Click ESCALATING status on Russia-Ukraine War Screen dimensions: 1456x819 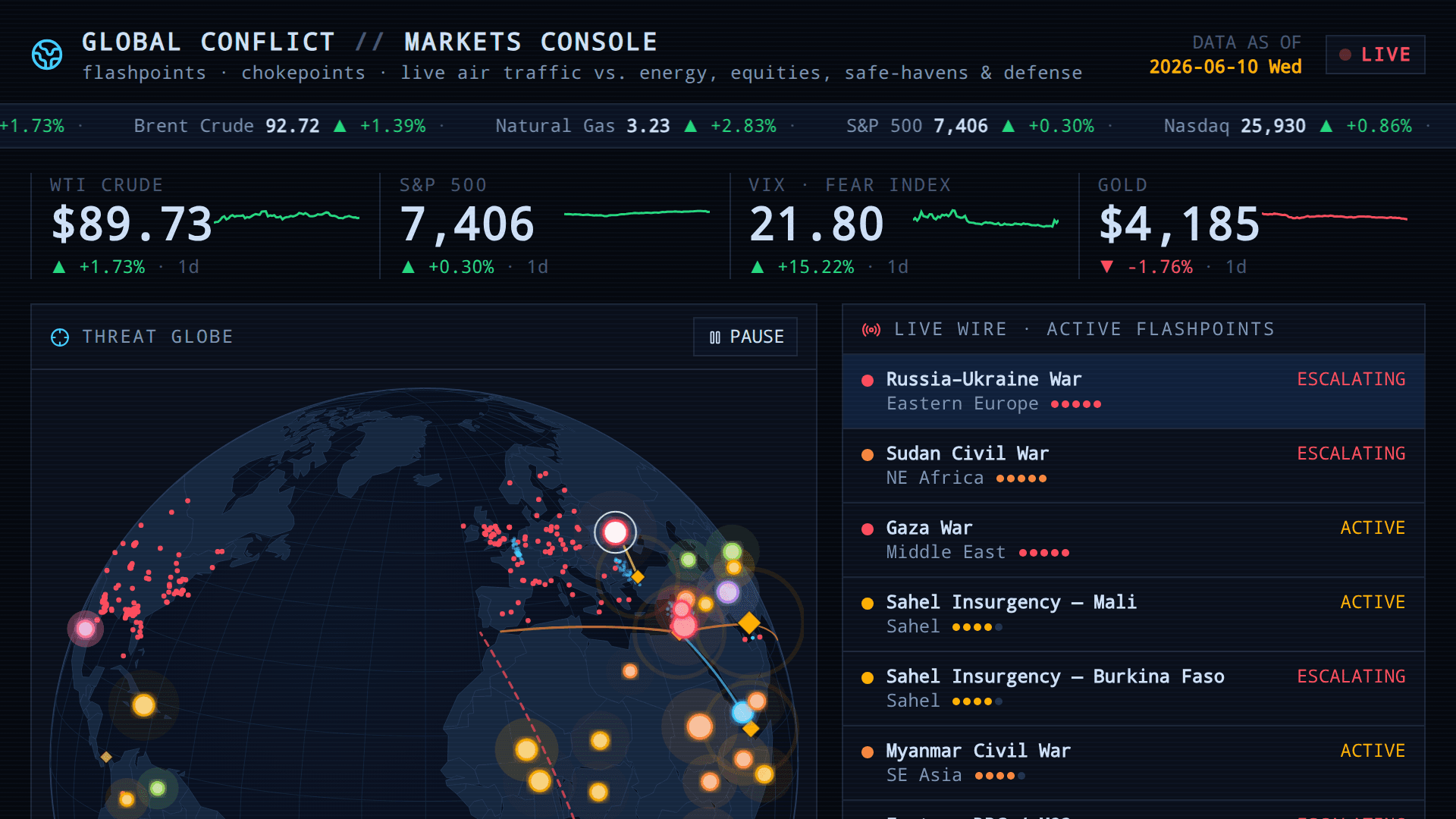coord(1351,379)
